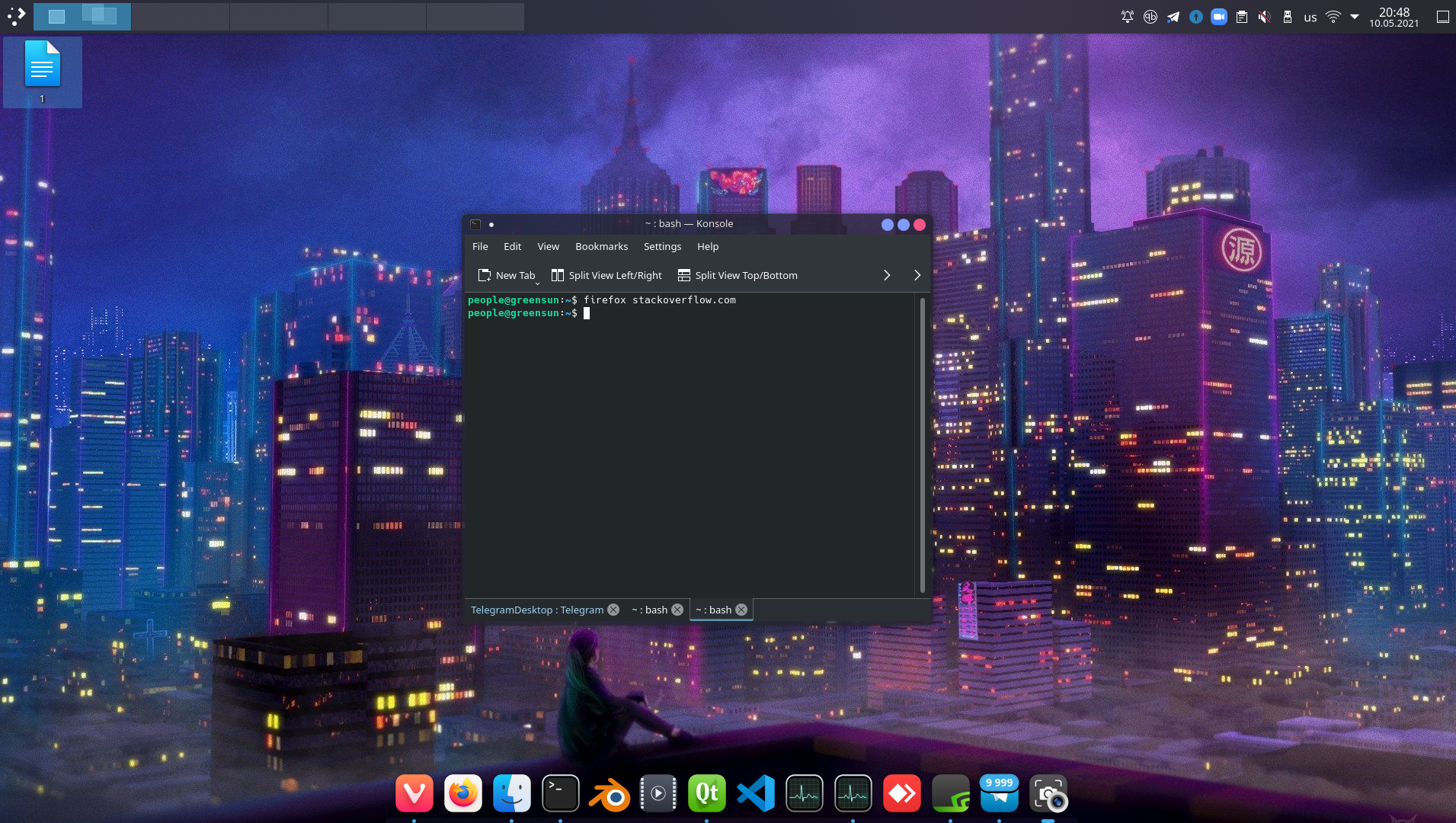Click the Konsole vertical scrollbar
Image resolution: width=1456 pixels, height=823 pixels.
tap(922, 446)
